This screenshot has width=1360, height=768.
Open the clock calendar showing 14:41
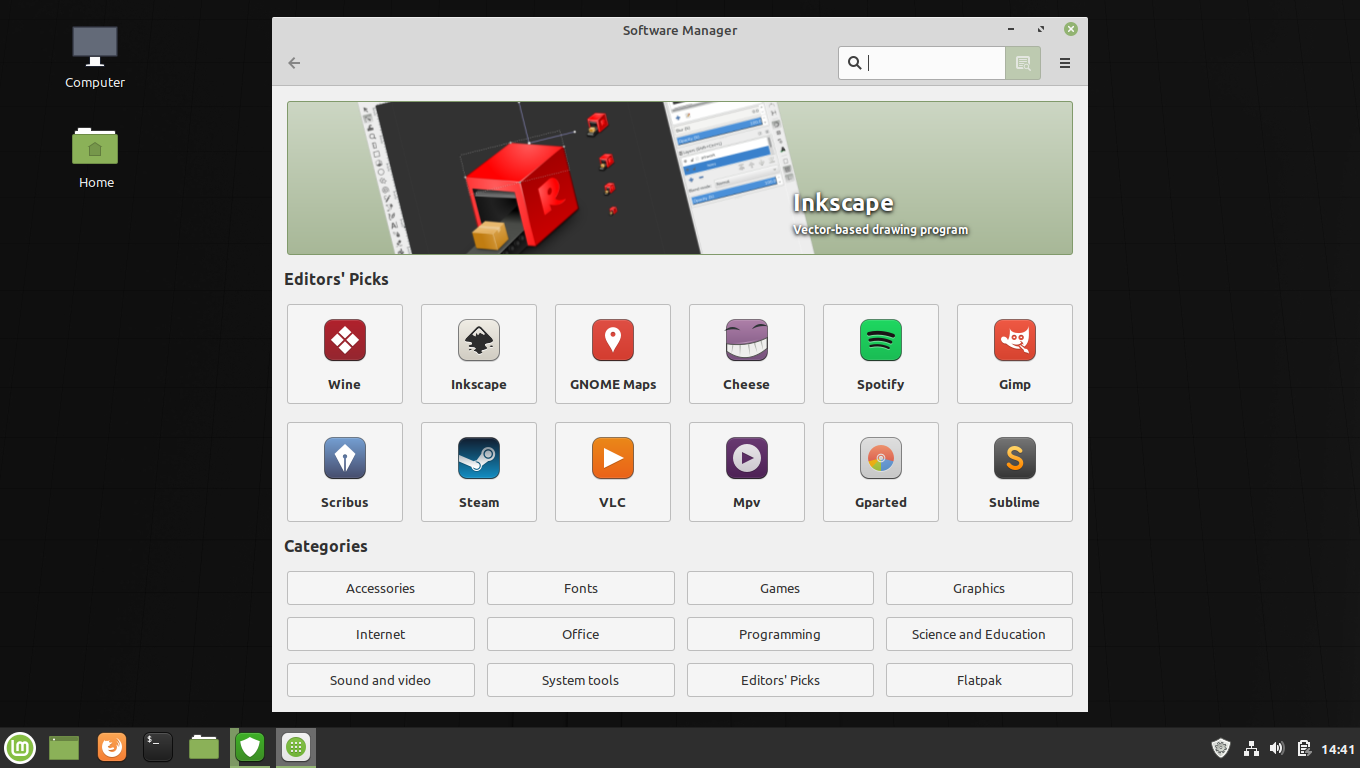point(1338,749)
